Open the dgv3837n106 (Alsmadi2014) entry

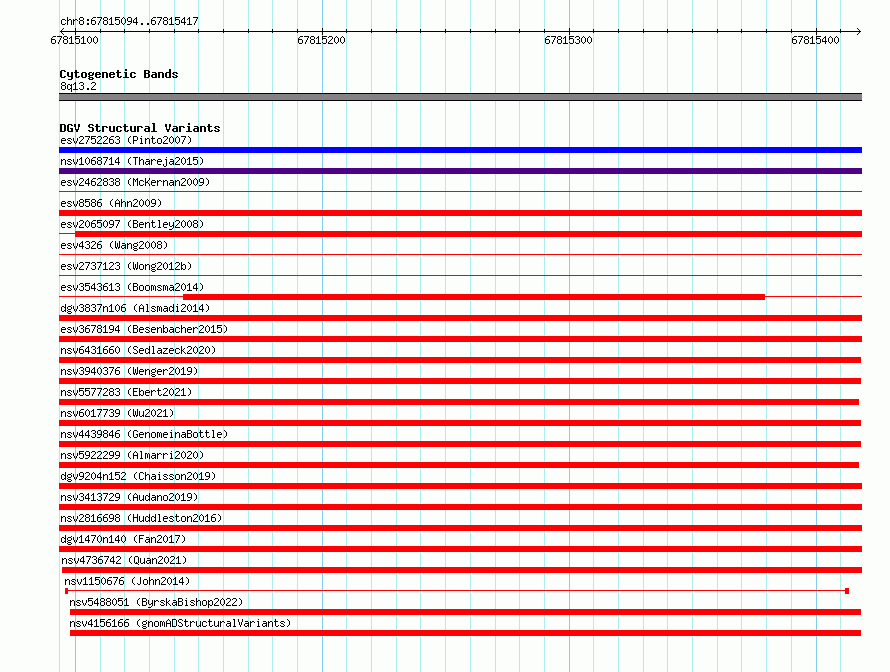coord(135,308)
